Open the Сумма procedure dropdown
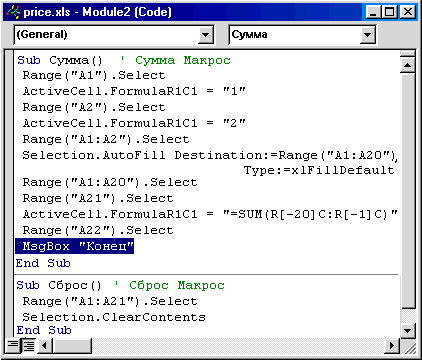 [x=368, y=35]
